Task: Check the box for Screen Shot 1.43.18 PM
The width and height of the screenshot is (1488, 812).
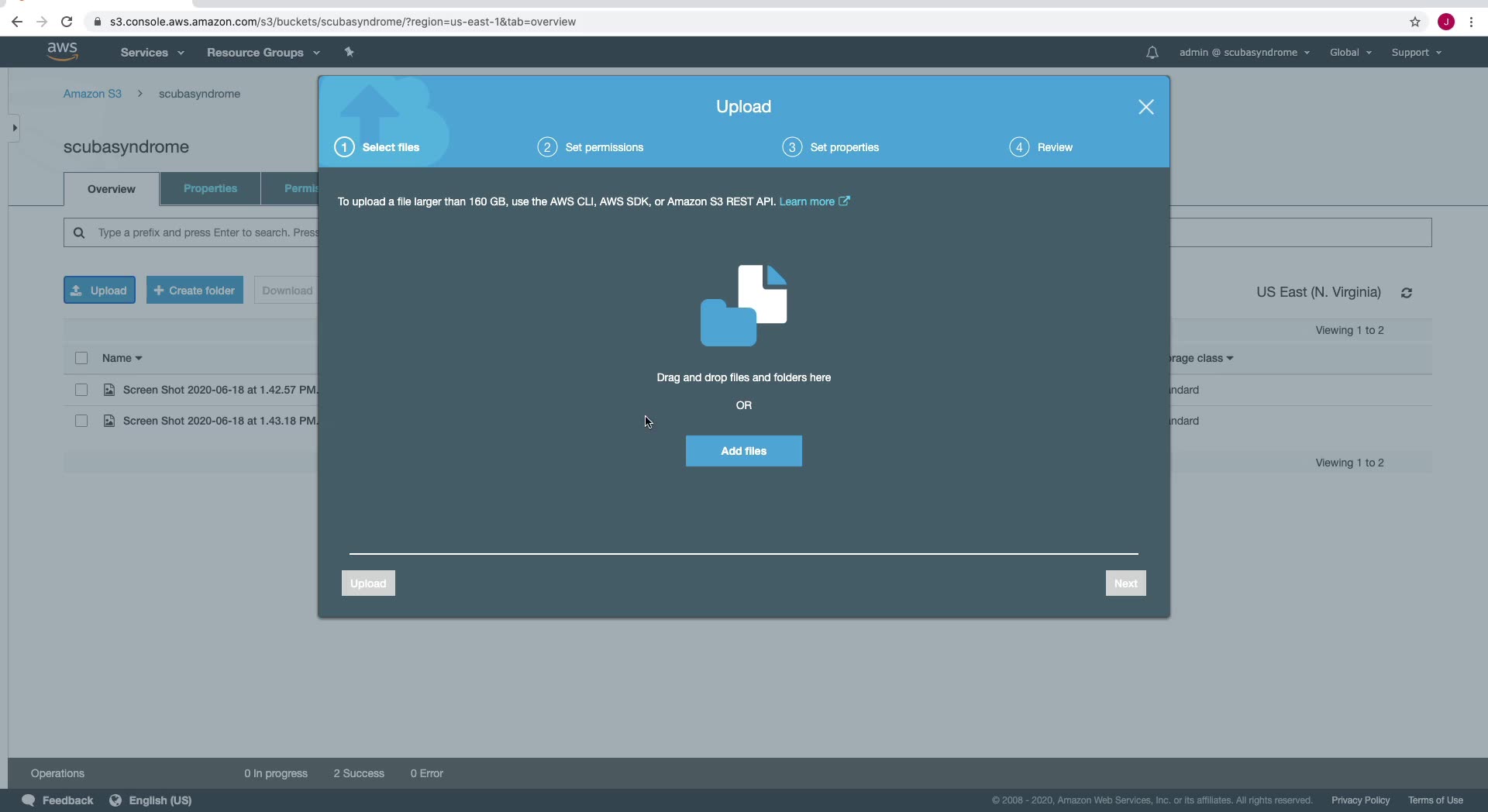Action: tap(81, 421)
